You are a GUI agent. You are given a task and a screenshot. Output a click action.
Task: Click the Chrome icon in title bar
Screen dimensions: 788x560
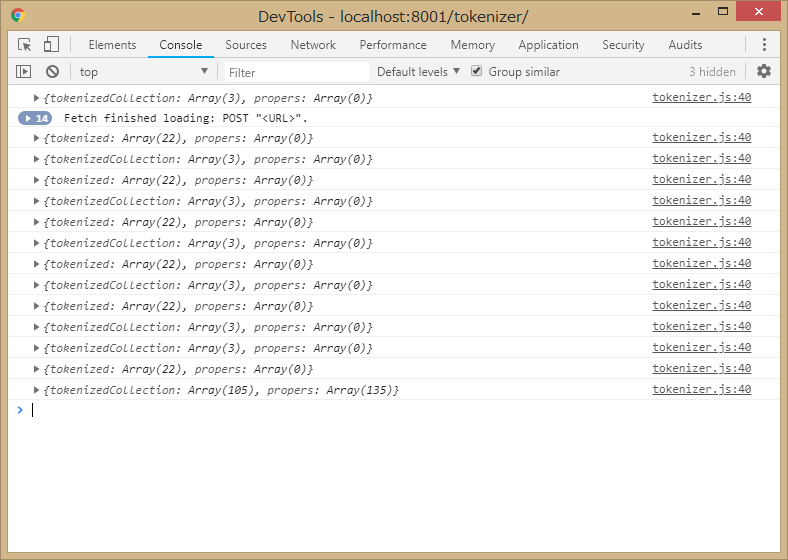(x=18, y=16)
